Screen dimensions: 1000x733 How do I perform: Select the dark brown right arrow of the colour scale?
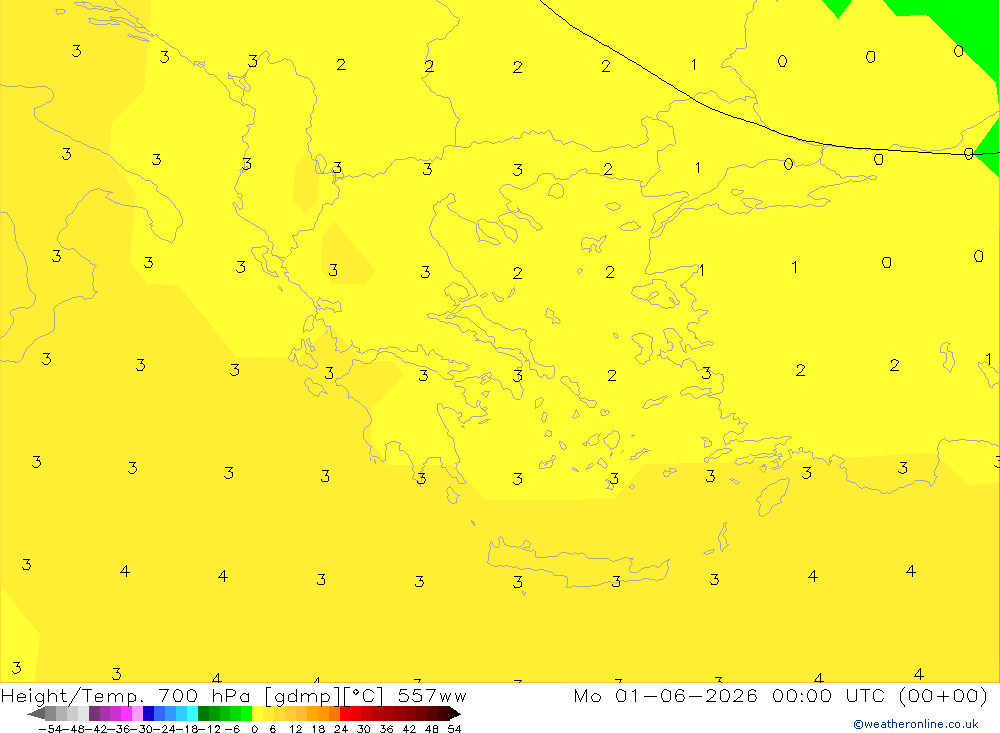pyautogui.click(x=455, y=714)
